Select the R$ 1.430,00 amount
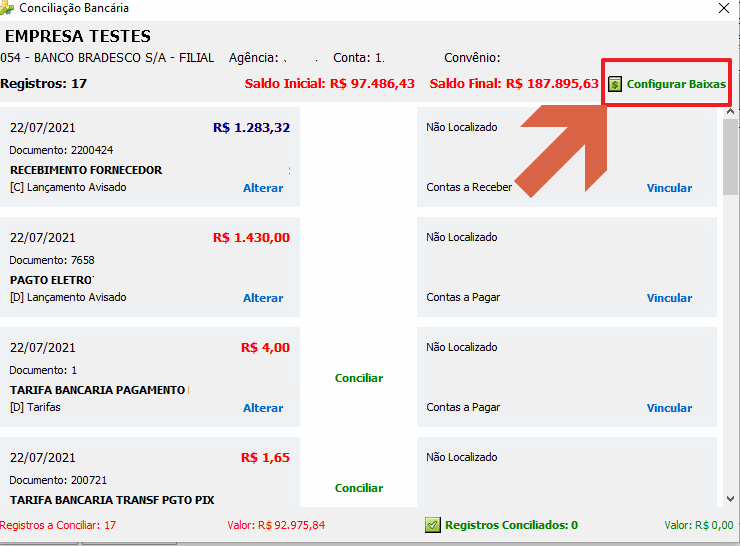This screenshot has height=546, width=740. click(x=251, y=237)
